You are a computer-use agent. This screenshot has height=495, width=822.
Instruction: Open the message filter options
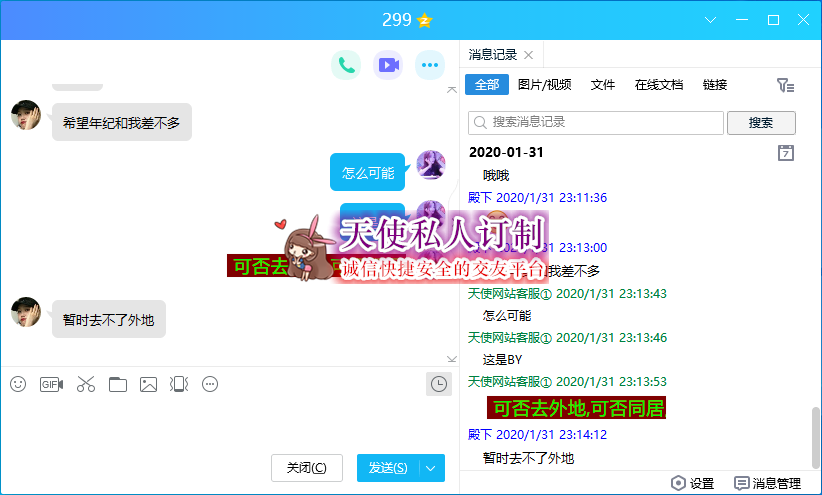(x=786, y=86)
